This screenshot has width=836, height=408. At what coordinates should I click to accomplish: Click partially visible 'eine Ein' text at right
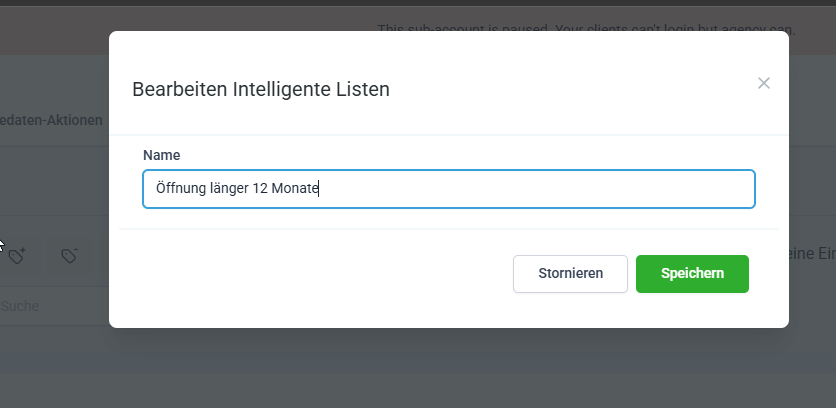(x=812, y=255)
